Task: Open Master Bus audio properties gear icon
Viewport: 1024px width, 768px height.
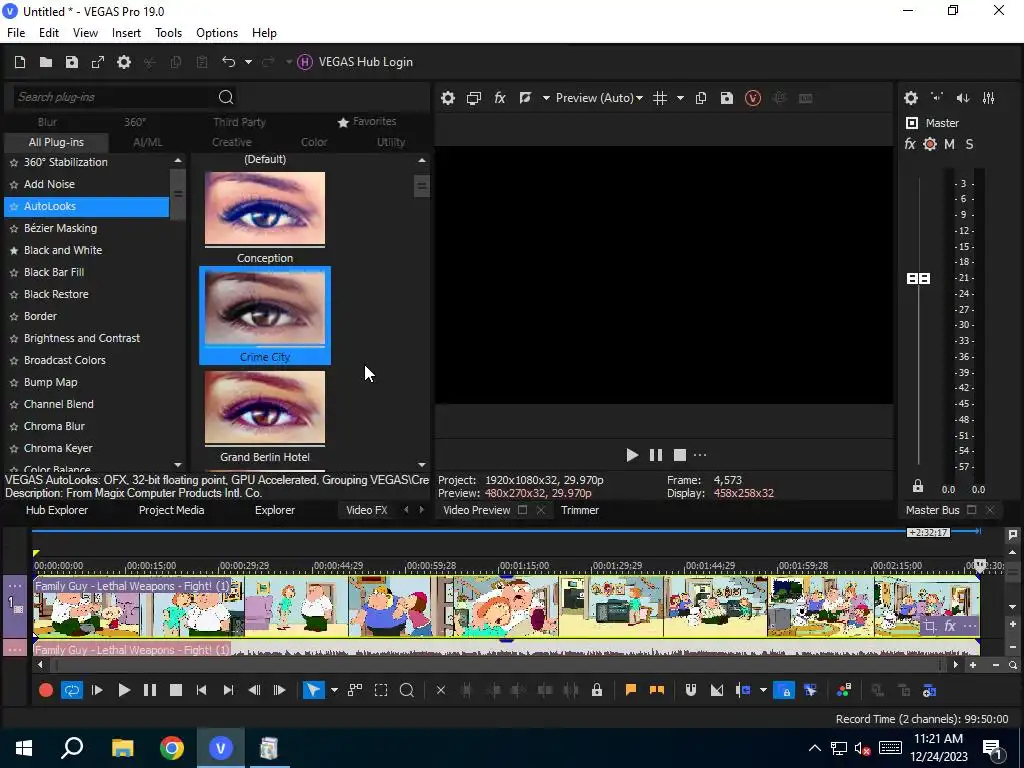Action: (911, 98)
